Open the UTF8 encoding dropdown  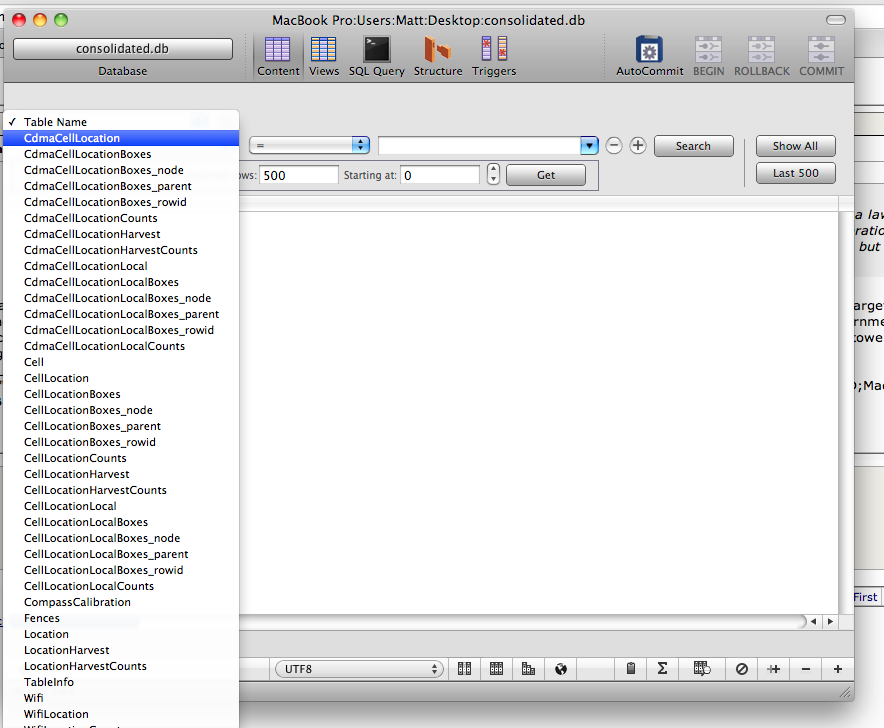(x=359, y=669)
